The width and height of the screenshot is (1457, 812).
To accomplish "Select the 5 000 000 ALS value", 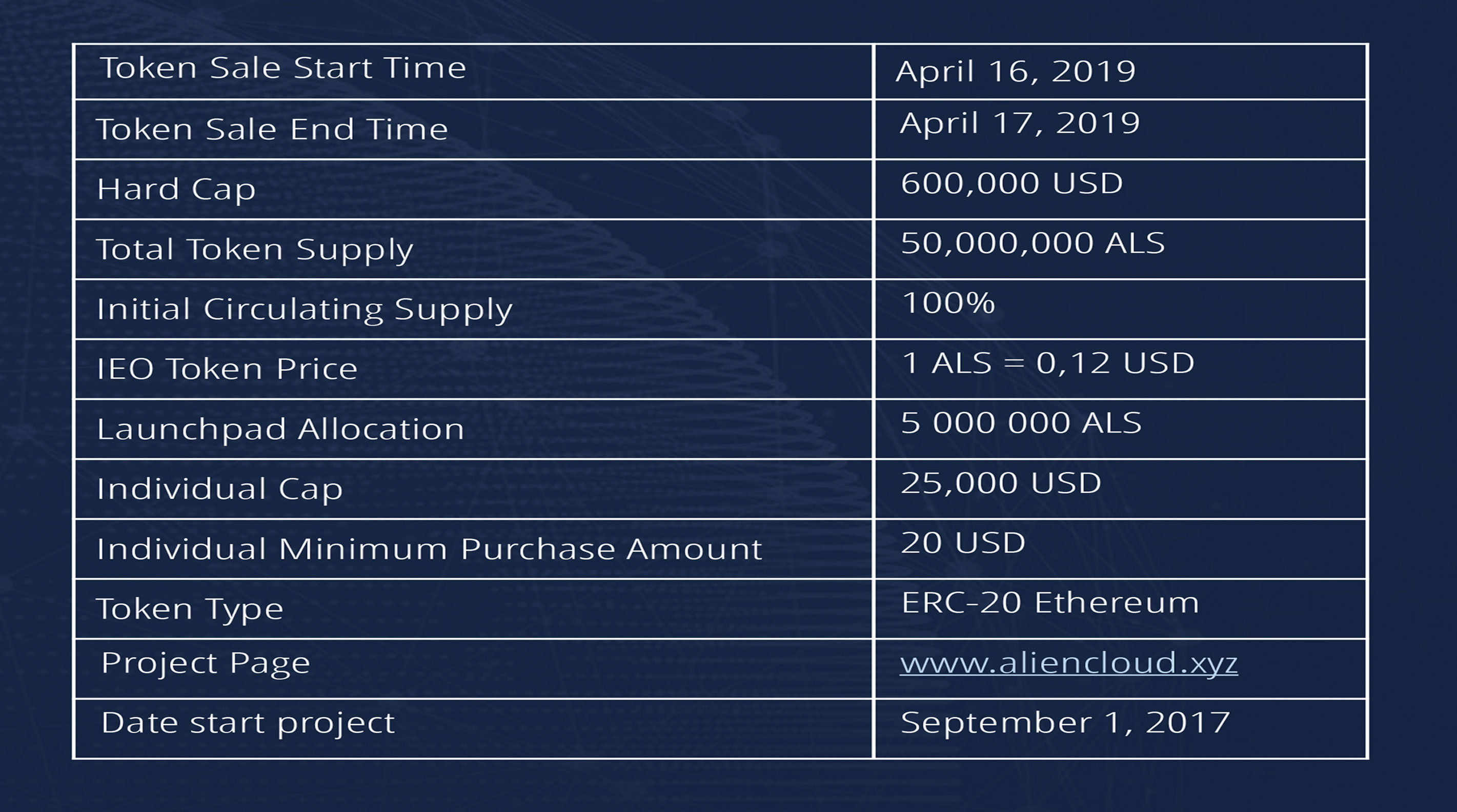I will pos(1021,423).
